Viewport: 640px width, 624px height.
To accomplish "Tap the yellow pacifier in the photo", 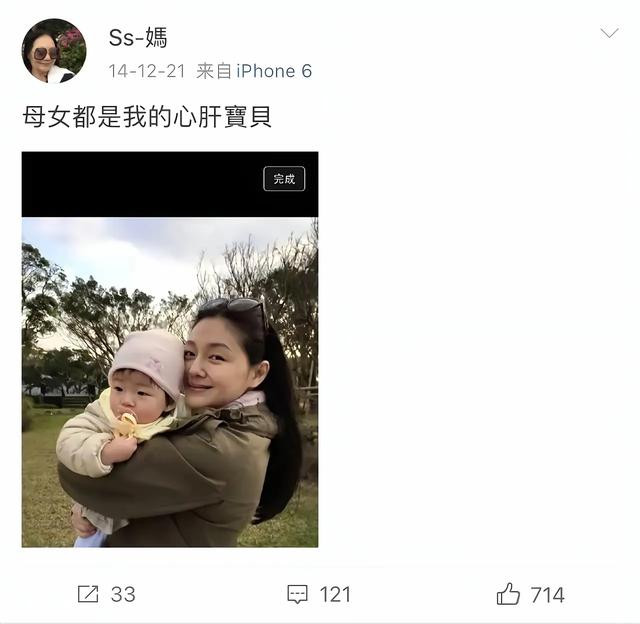I will pos(127,424).
